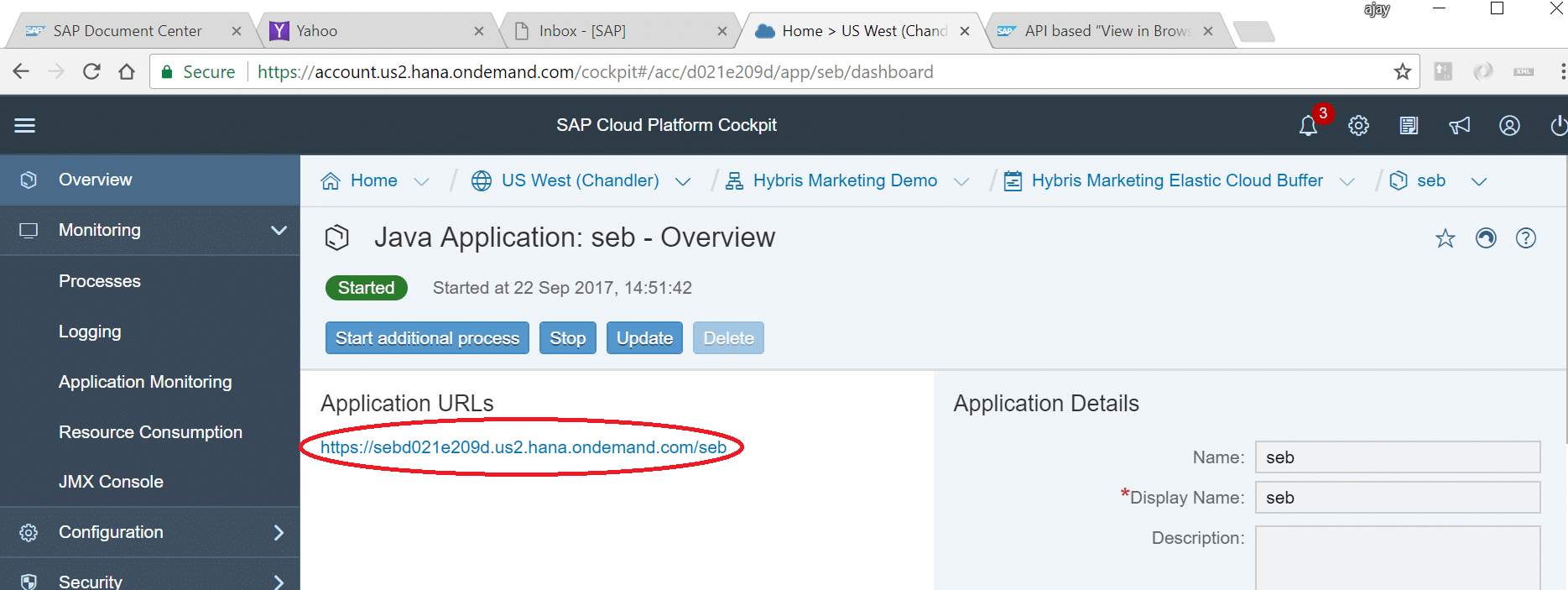Image resolution: width=1568 pixels, height=590 pixels.
Task: Open the user profile icon
Action: [1509, 126]
